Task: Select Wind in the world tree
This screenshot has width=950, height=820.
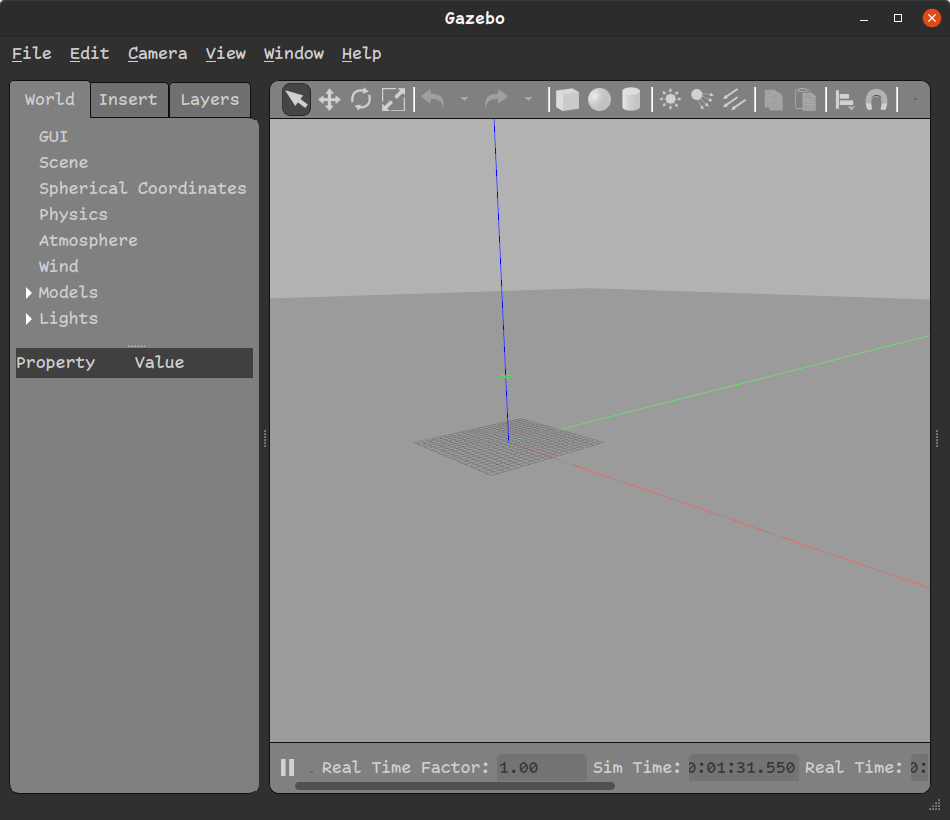Action: click(59, 267)
